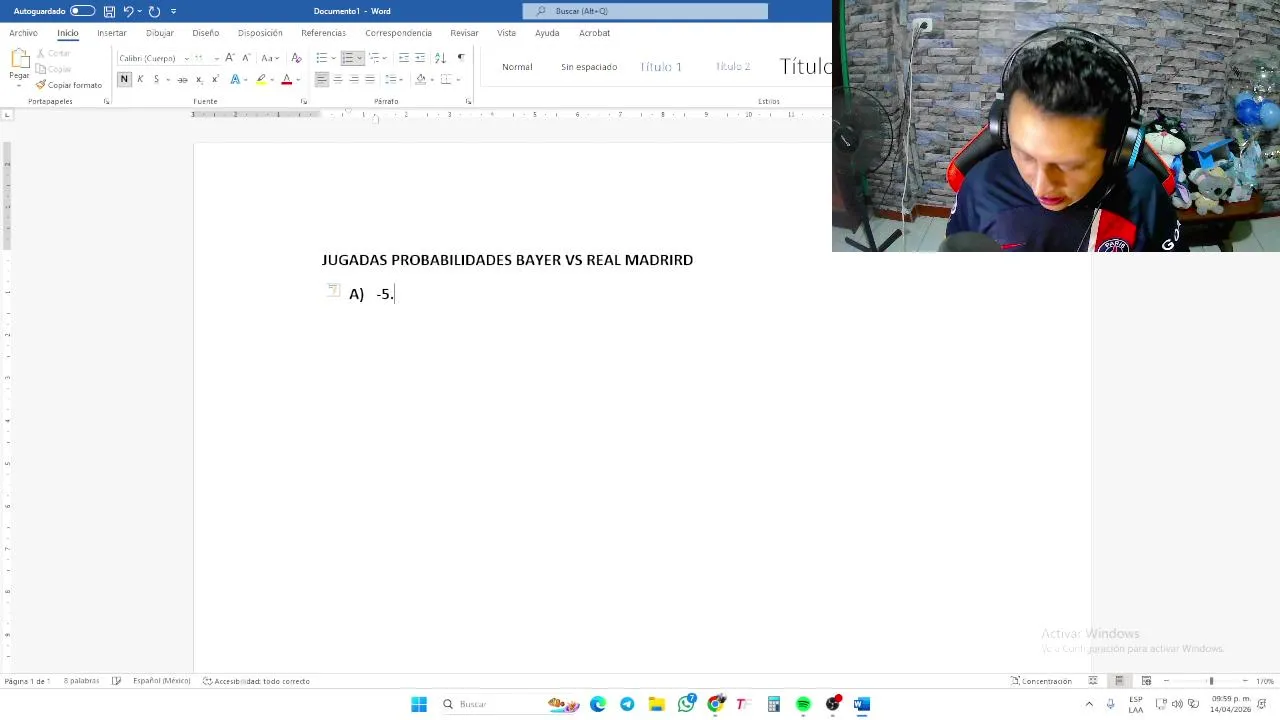Switch to the Insertar tab

pyautogui.click(x=112, y=33)
